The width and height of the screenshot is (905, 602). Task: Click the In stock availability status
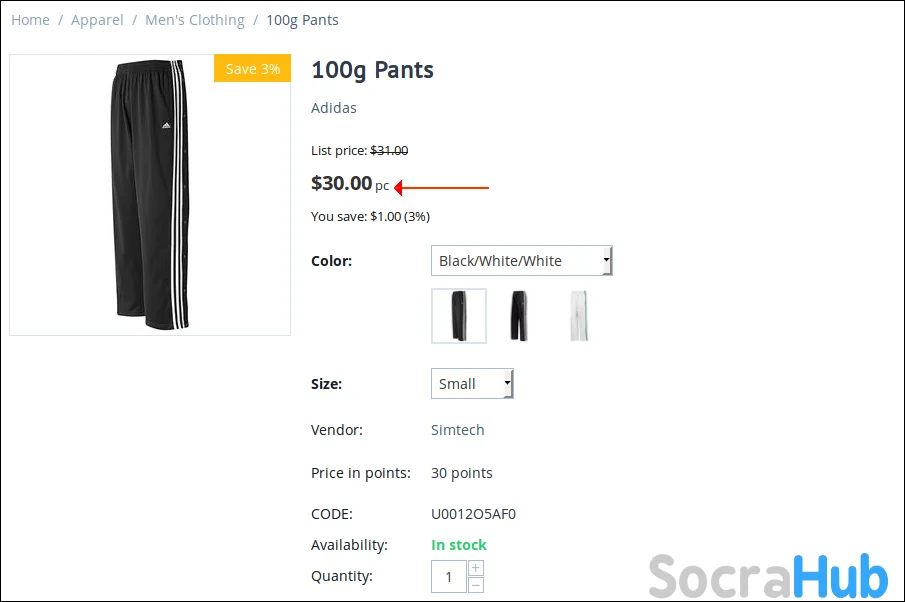pyautogui.click(x=459, y=545)
